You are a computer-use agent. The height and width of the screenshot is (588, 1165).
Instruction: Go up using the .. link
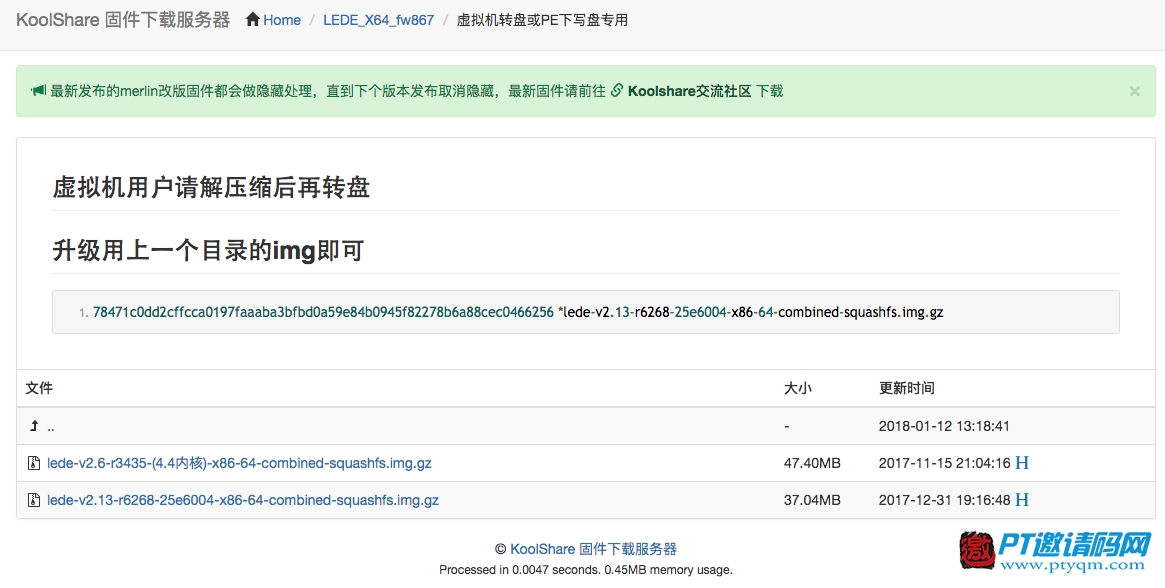pos(51,427)
